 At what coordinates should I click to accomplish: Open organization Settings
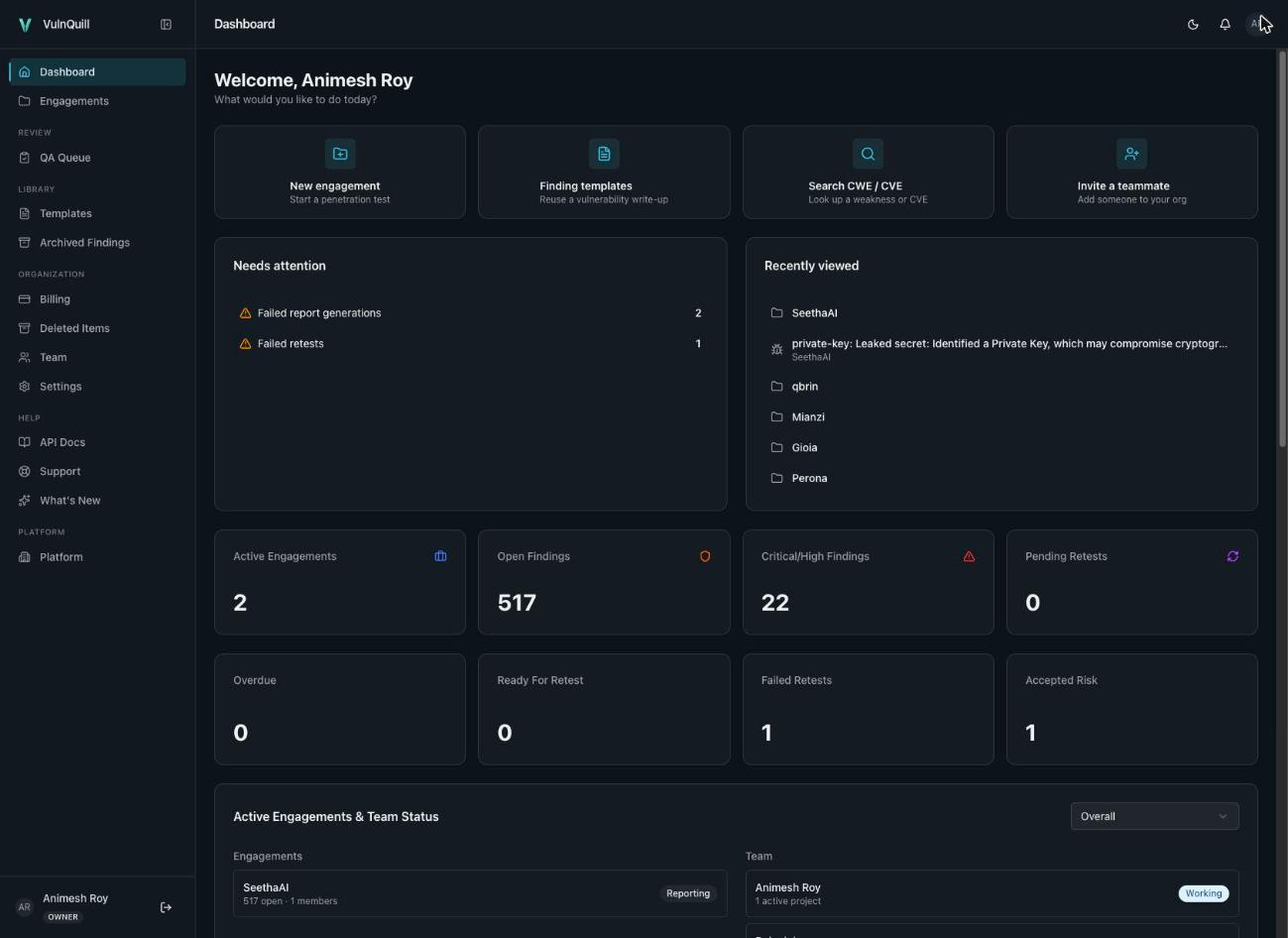pyautogui.click(x=97, y=387)
